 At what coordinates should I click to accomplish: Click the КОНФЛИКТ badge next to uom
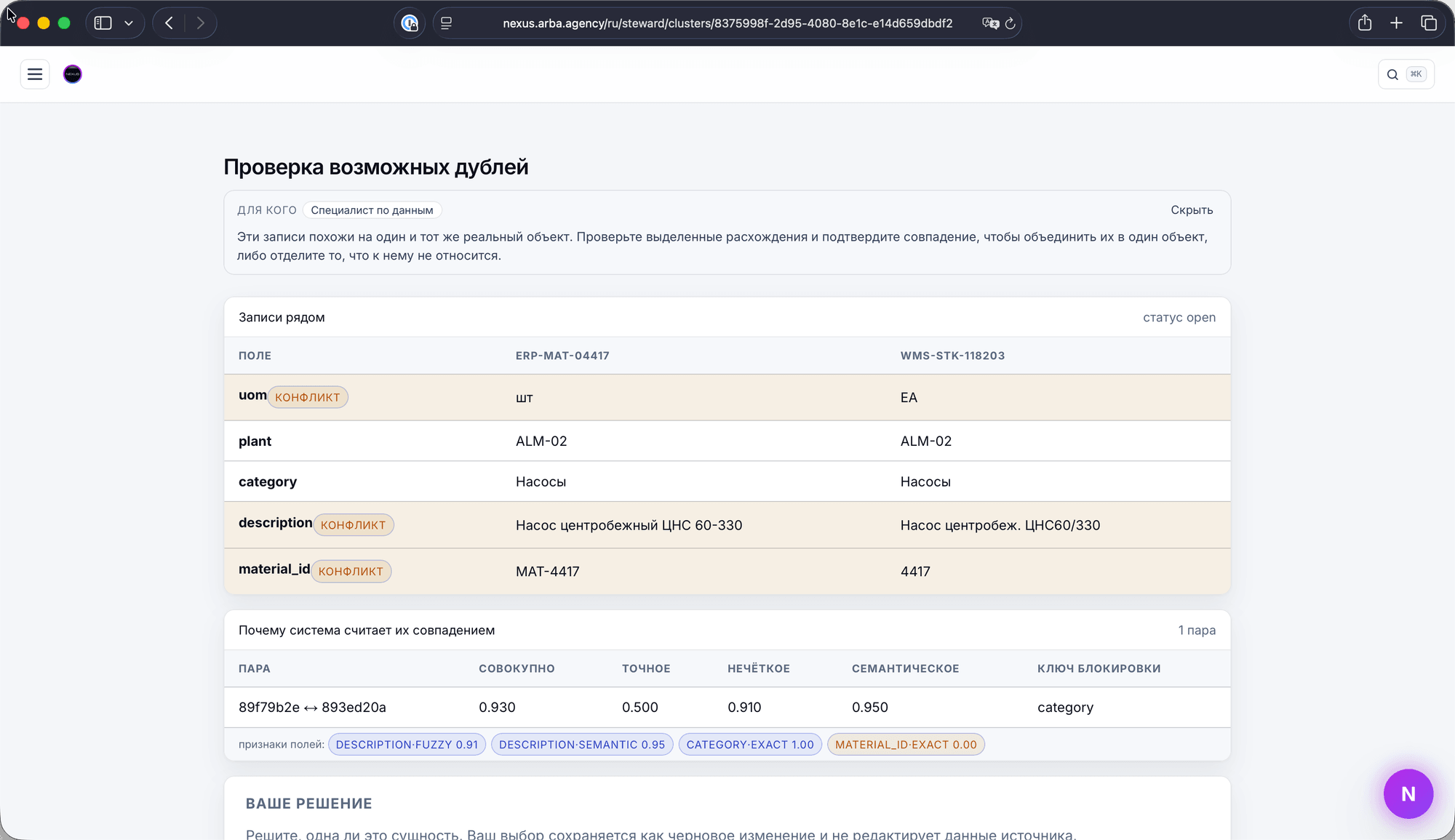tap(308, 397)
